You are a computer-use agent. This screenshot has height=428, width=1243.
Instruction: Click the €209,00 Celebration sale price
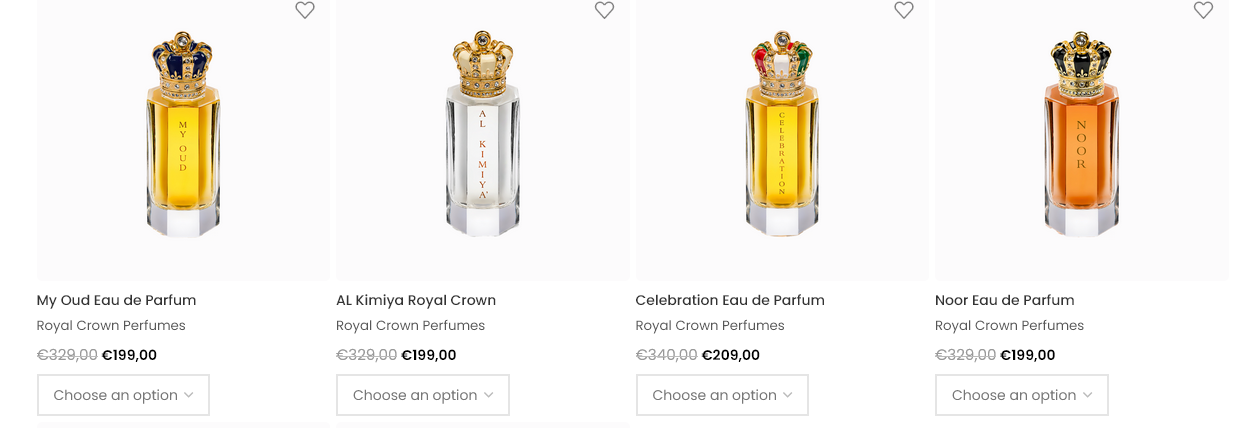(x=731, y=355)
